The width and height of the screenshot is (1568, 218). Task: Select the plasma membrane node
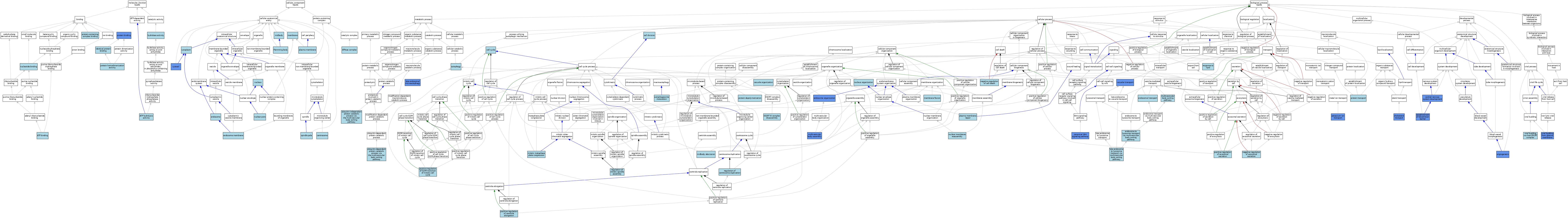(x=307, y=50)
